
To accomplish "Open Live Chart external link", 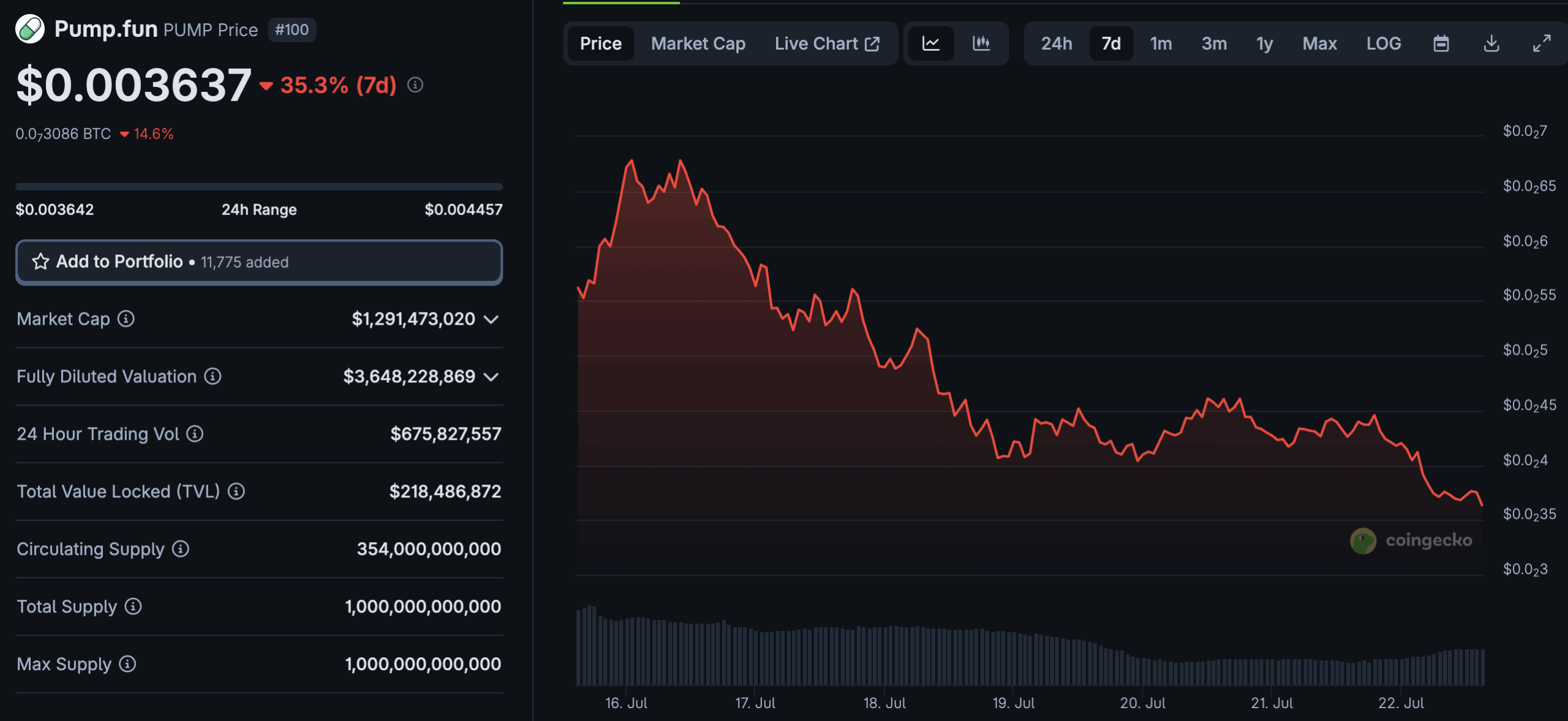I will point(826,43).
